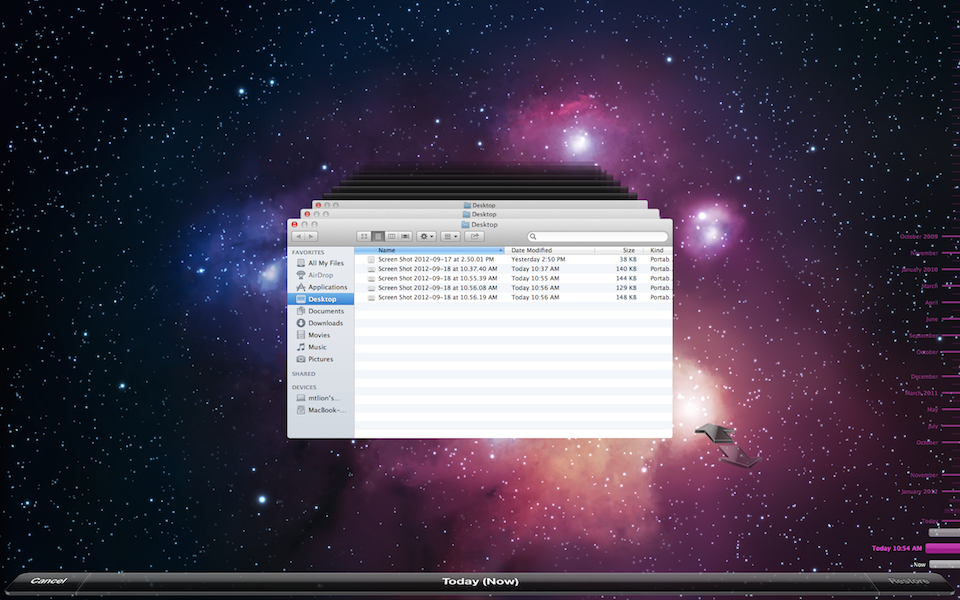Click the Music note sidebar icon
Screen dimensions: 960x600
[301, 347]
